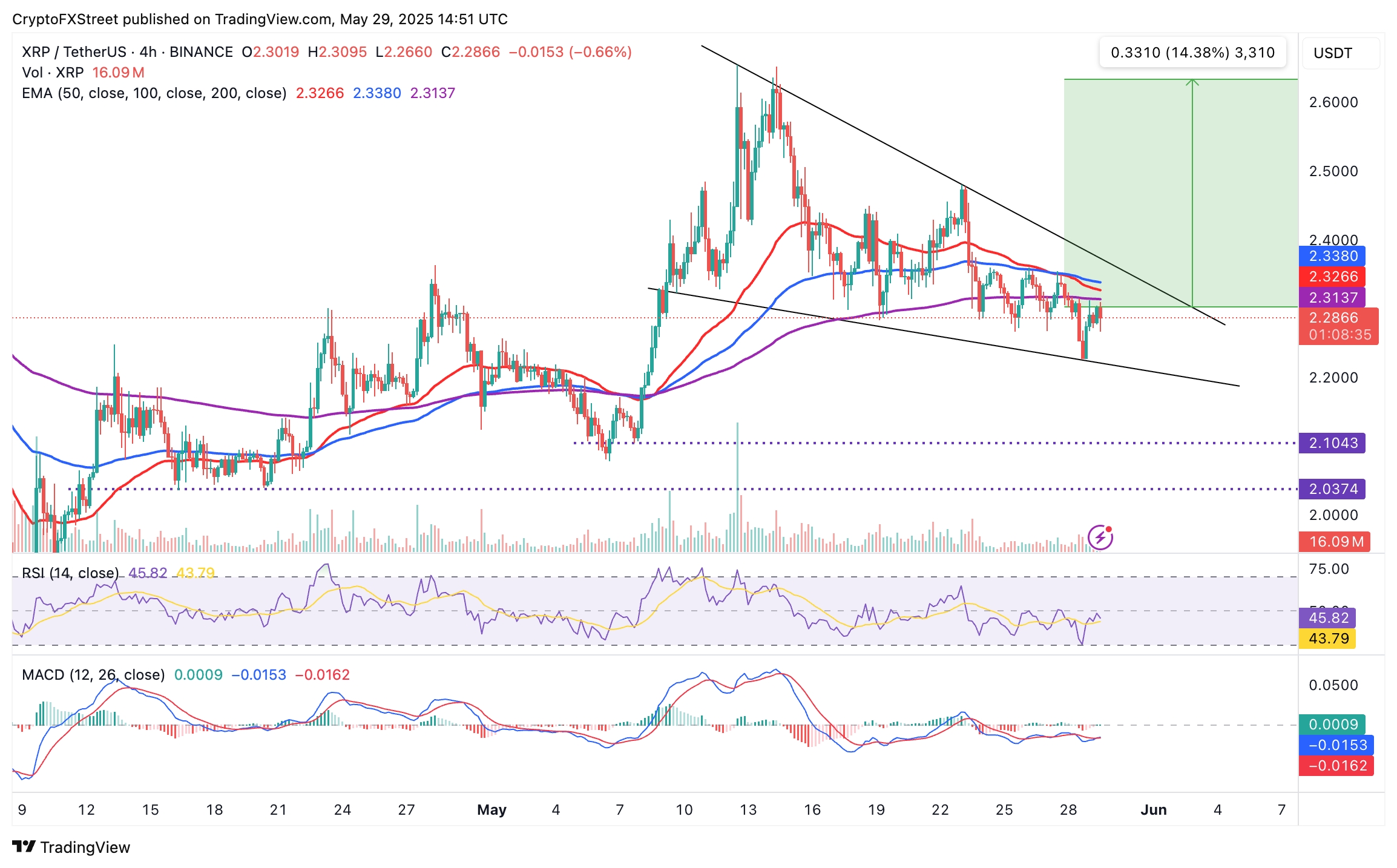Click the blue 2.3380 EMA price tag
Viewport: 1397px width, 868px height.
tap(1332, 256)
